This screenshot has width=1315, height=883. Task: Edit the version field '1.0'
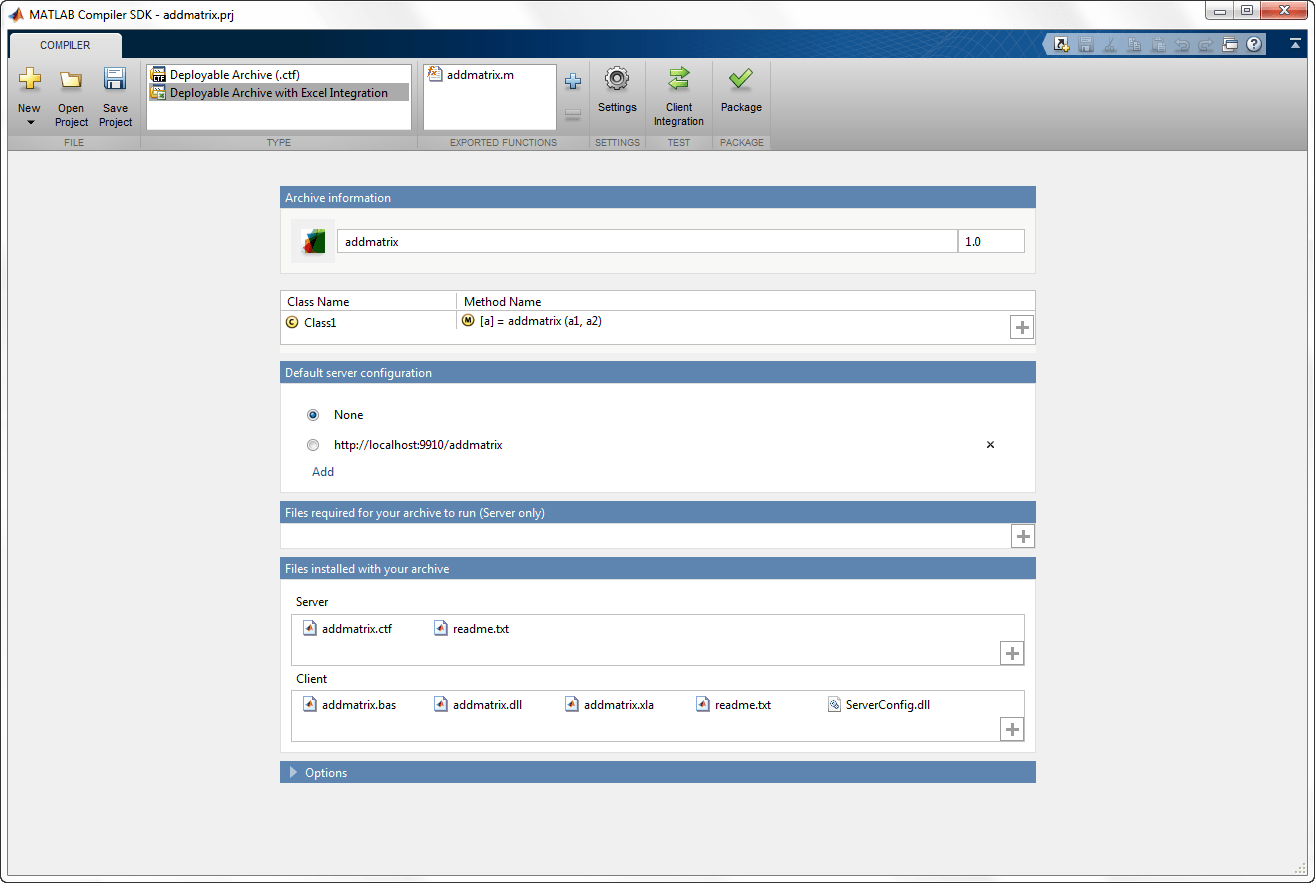991,241
